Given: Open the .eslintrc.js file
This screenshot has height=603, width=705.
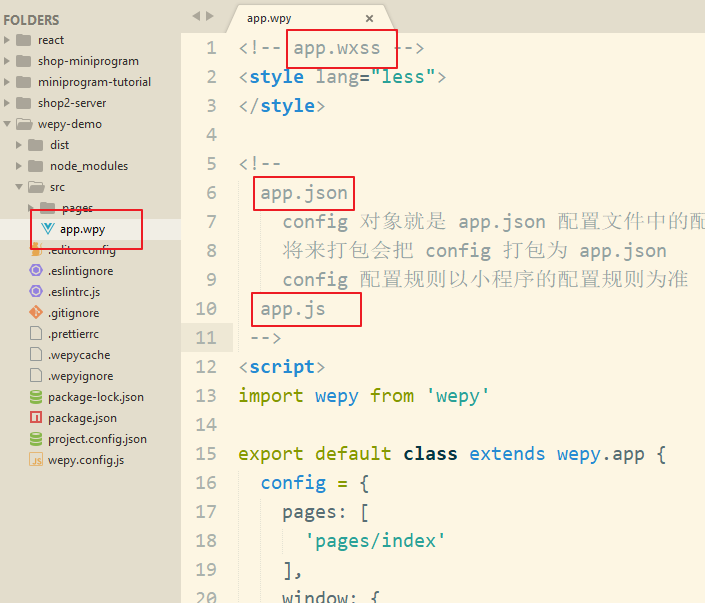Looking at the screenshot, I should point(74,292).
